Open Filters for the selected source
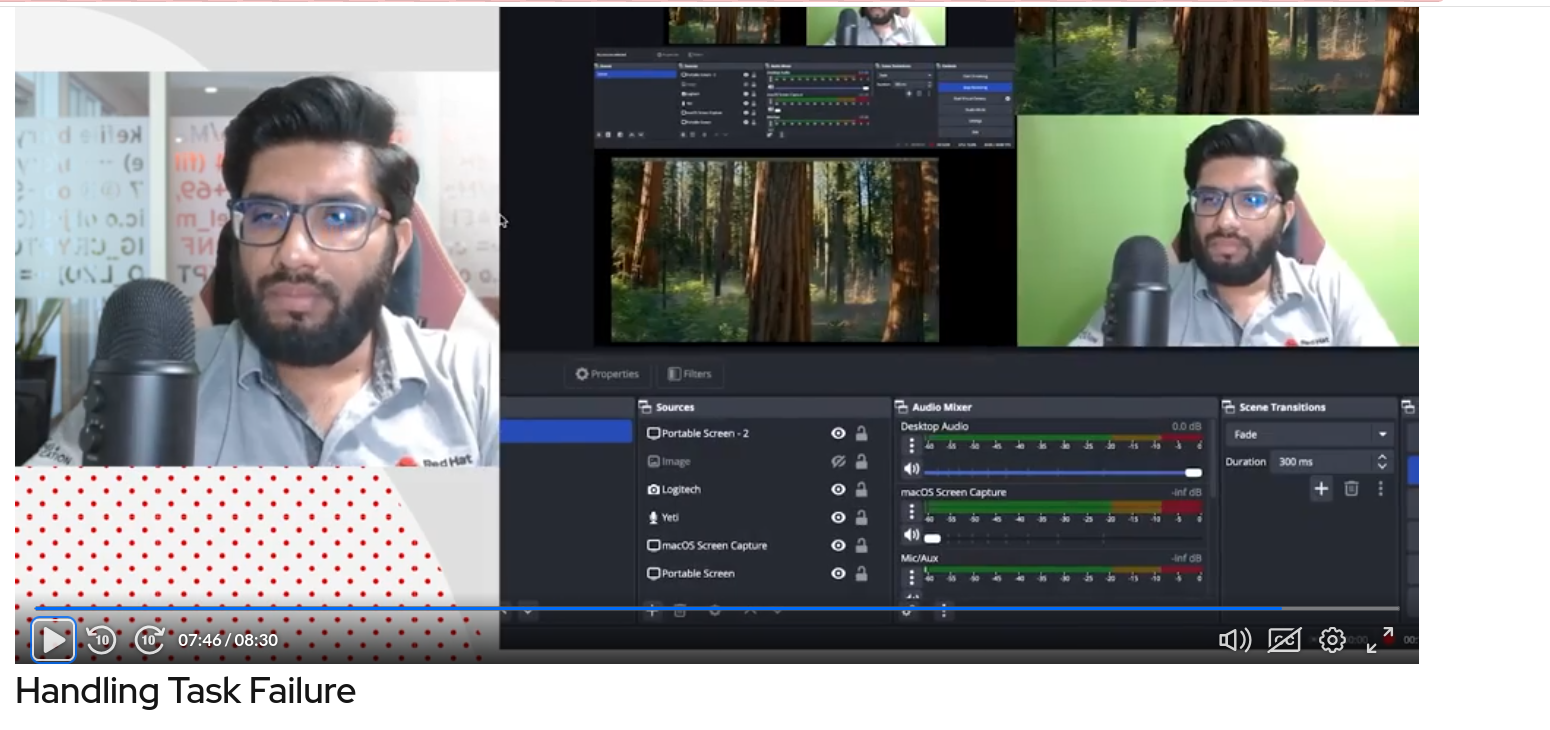This screenshot has width=1550, height=730. 689,374
